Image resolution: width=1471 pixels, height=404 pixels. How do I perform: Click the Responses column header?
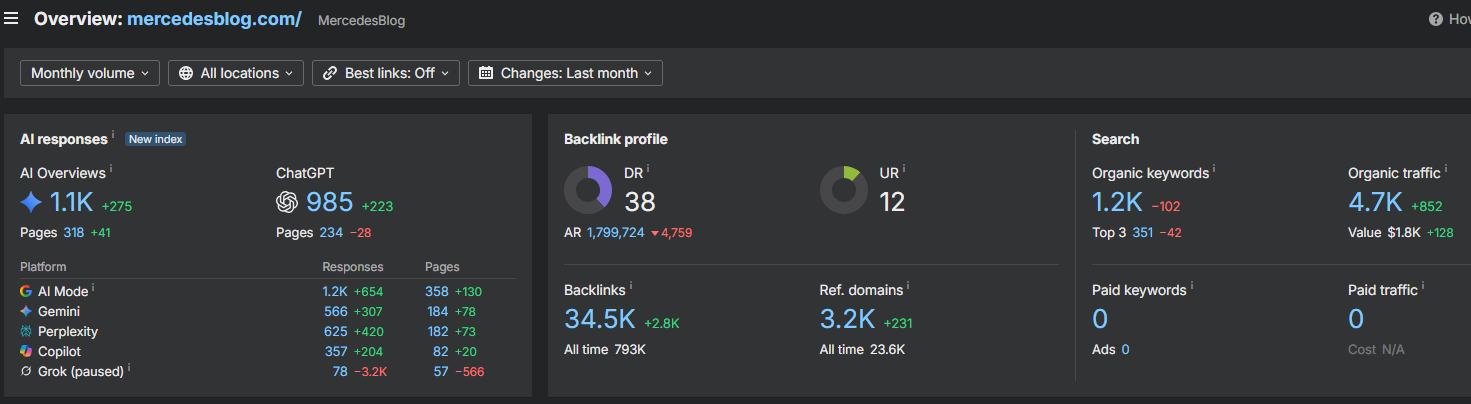pos(353,267)
